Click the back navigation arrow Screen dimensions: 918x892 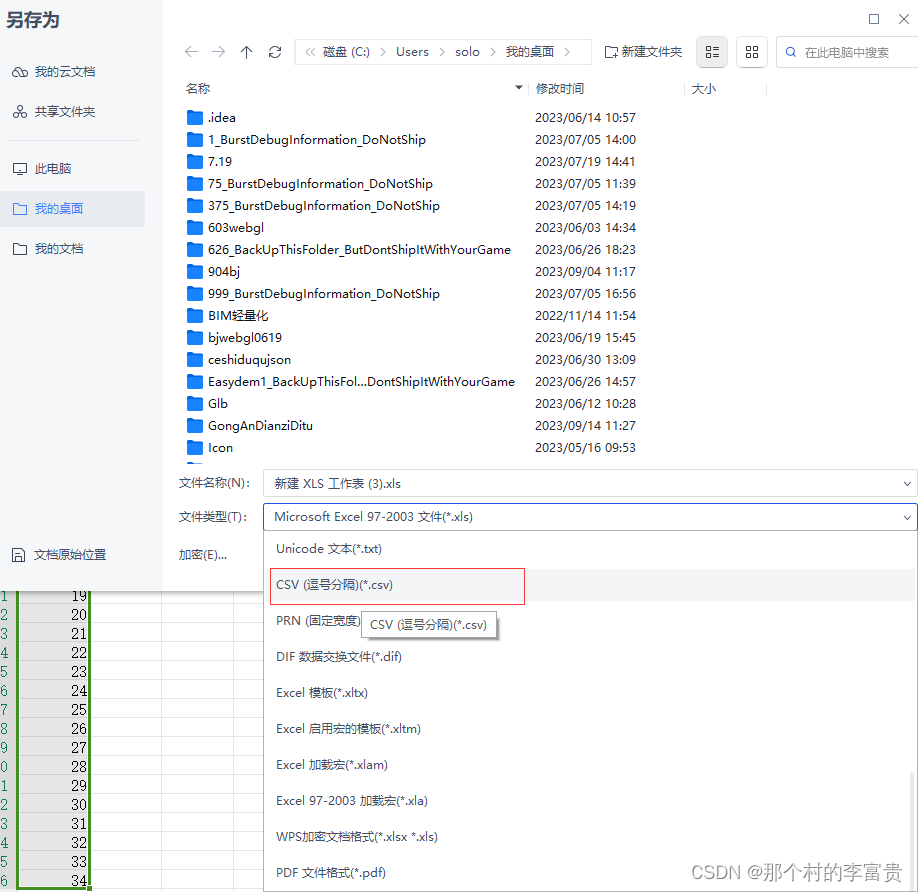[x=191, y=51]
